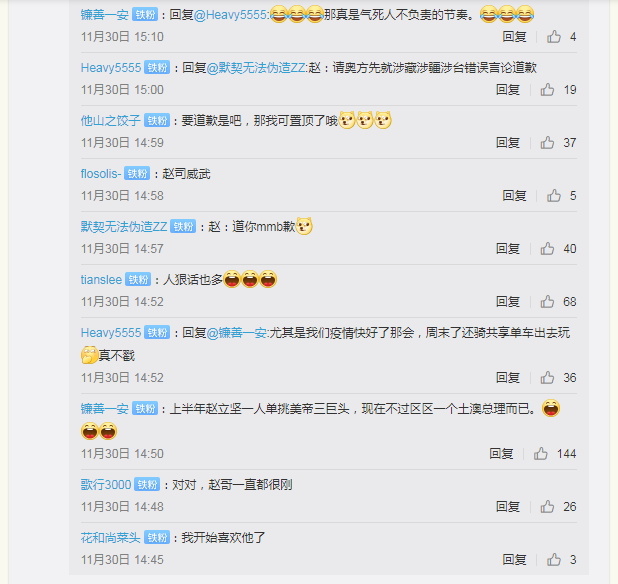618x584 pixels.
Task: Like the comment with 144 thumbs-up
Action: 540,454
